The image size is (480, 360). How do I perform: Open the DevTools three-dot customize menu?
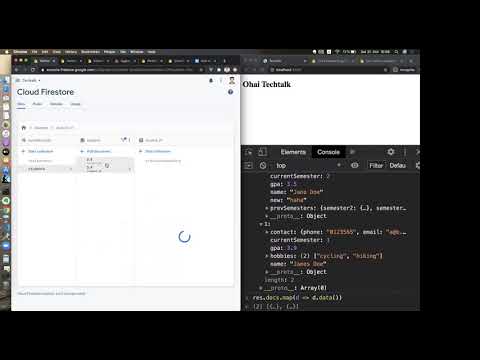(405, 152)
